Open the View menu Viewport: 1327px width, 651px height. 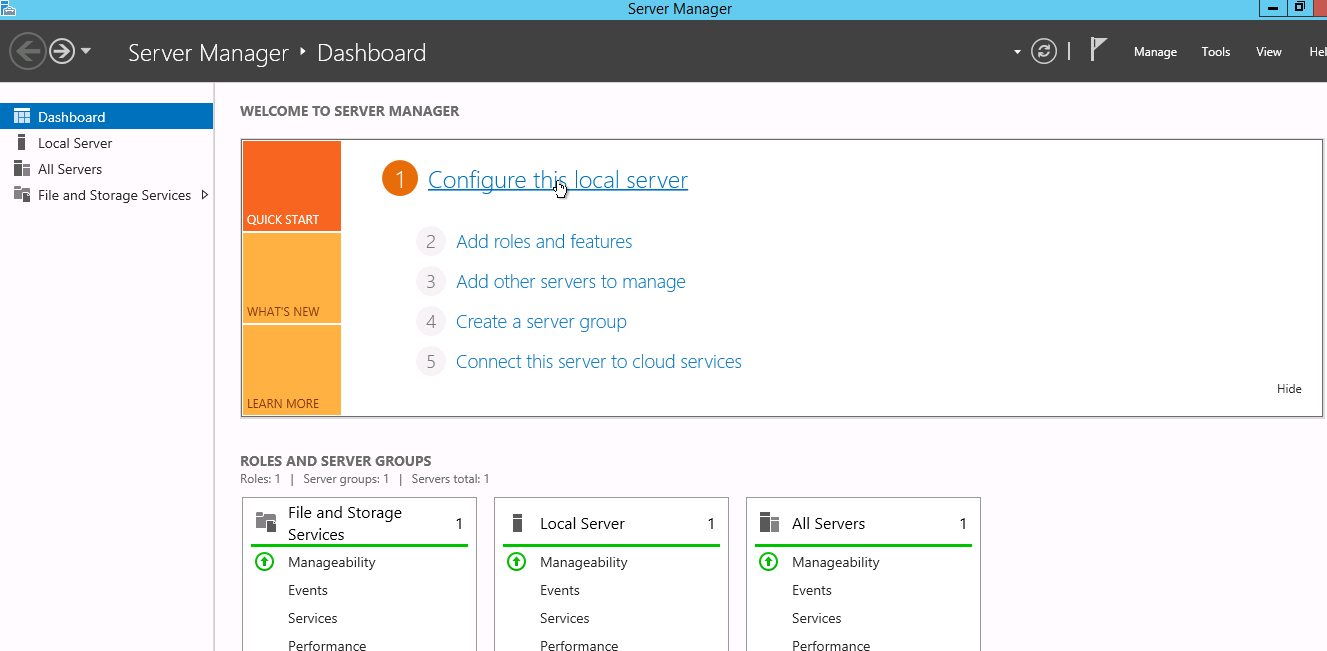tap(1269, 52)
